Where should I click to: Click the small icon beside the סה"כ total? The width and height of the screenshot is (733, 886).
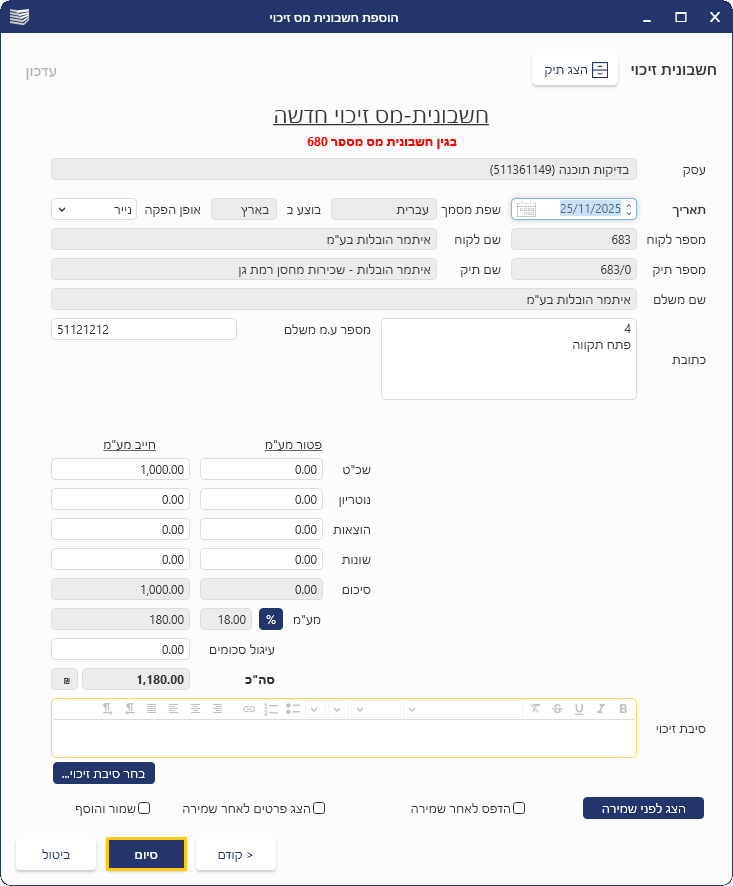(66, 680)
